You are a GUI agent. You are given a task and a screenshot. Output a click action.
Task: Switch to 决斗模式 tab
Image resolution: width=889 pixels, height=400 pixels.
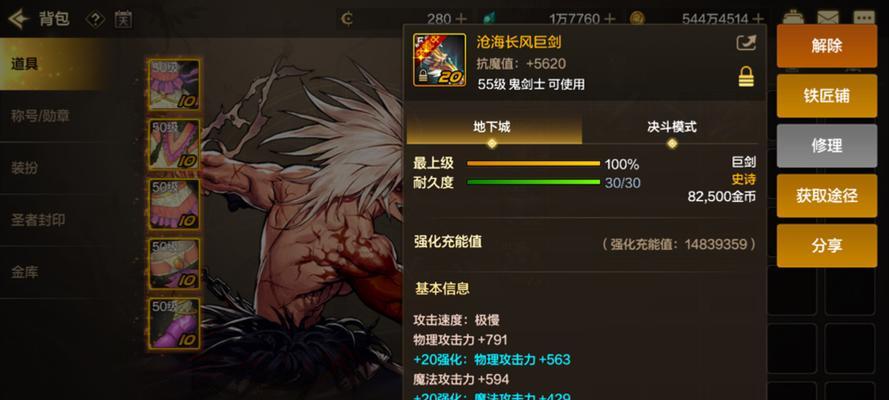click(x=672, y=127)
